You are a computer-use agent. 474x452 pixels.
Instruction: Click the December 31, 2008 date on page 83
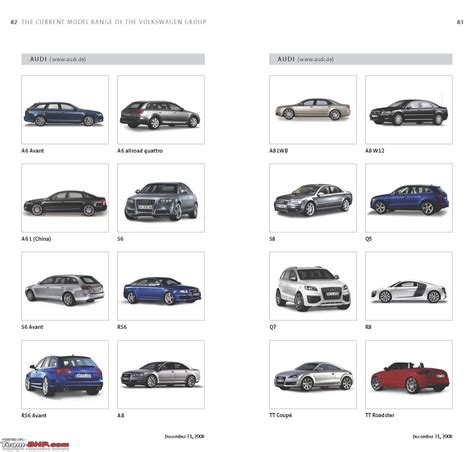(x=432, y=436)
